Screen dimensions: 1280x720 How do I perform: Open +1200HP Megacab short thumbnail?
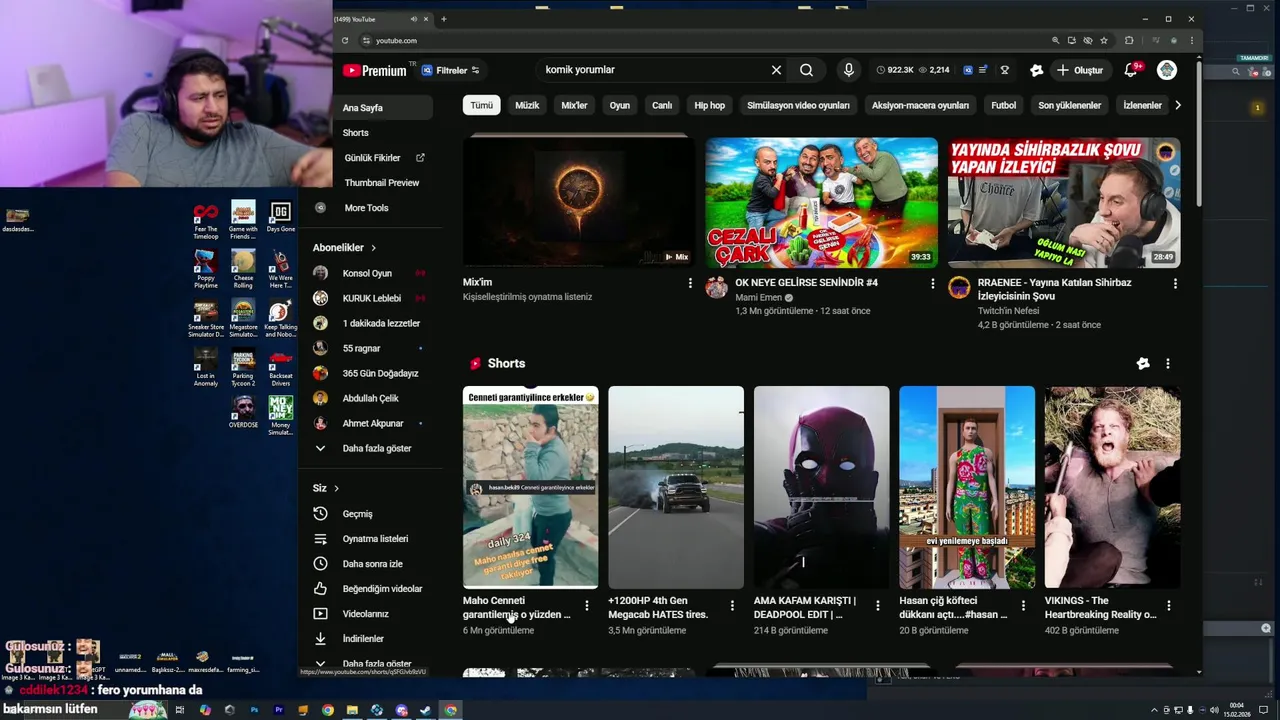pyautogui.click(x=676, y=487)
